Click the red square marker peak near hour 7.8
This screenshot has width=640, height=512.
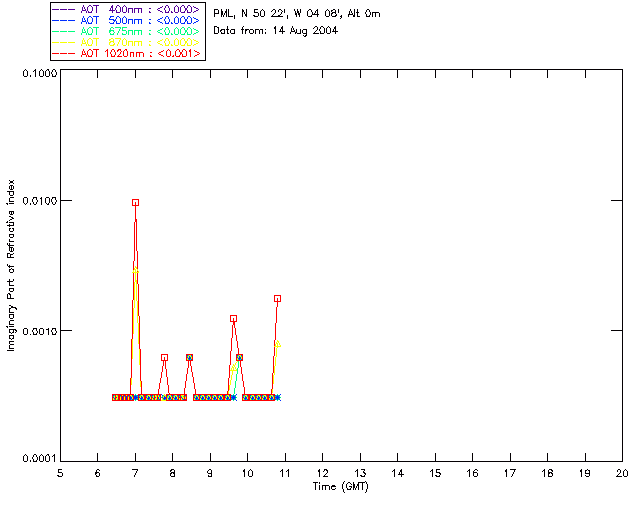click(164, 358)
